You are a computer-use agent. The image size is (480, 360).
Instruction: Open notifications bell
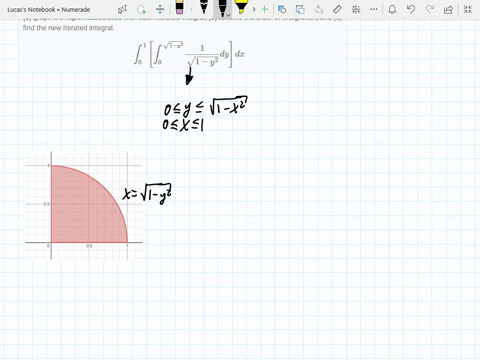click(392, 9)
